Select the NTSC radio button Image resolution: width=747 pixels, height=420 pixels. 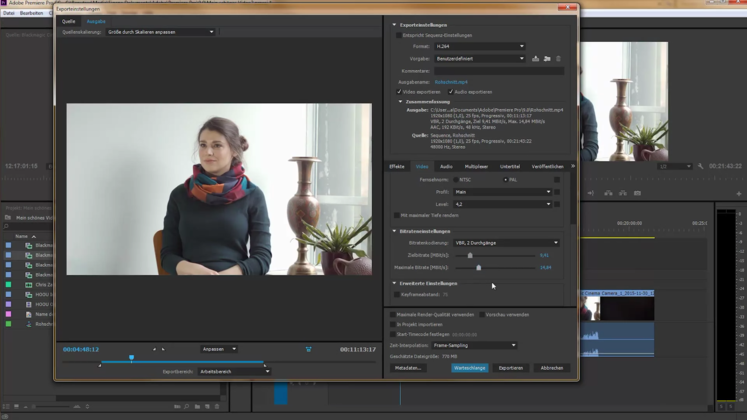455,179
